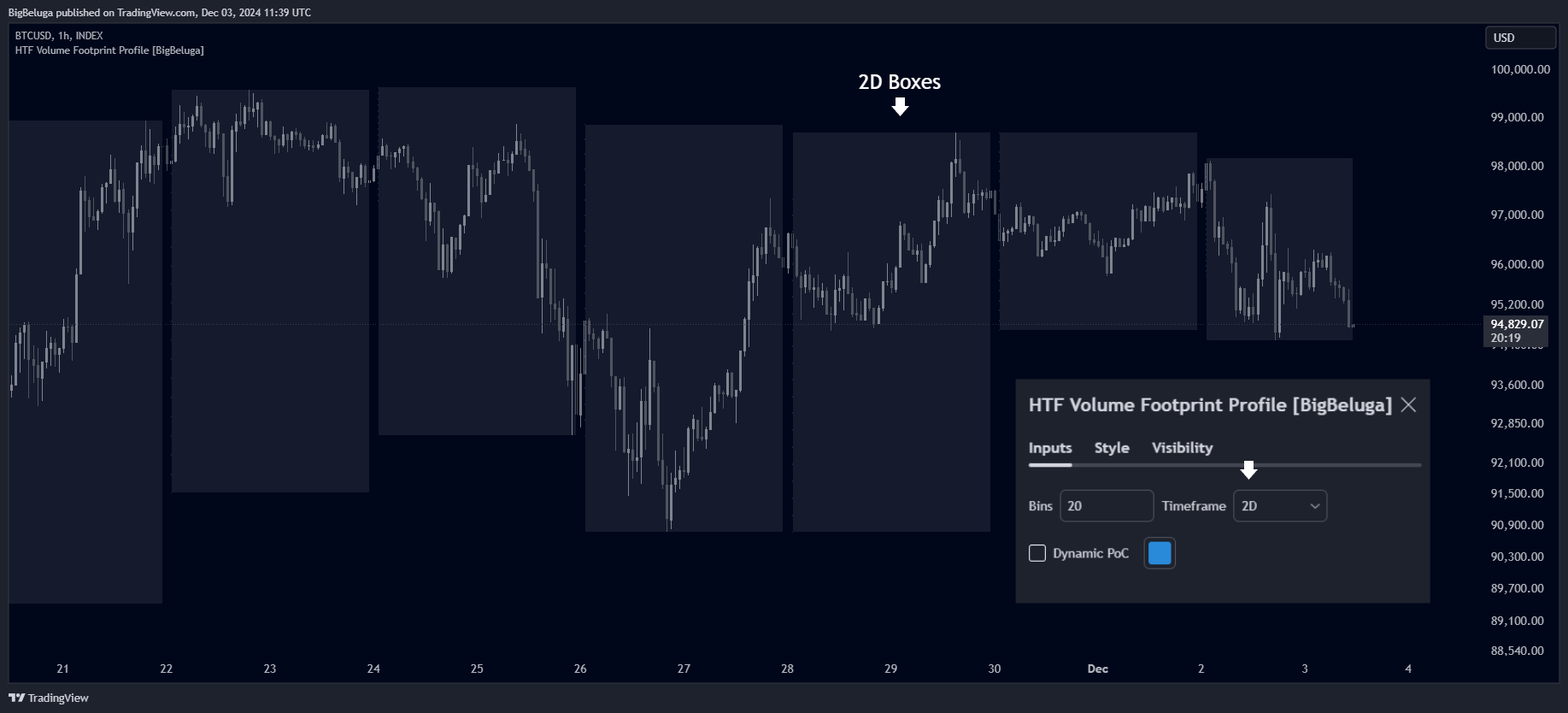Click the 94,829.07 current price label
1568x713 pixels.
(x=1517, y=325)
